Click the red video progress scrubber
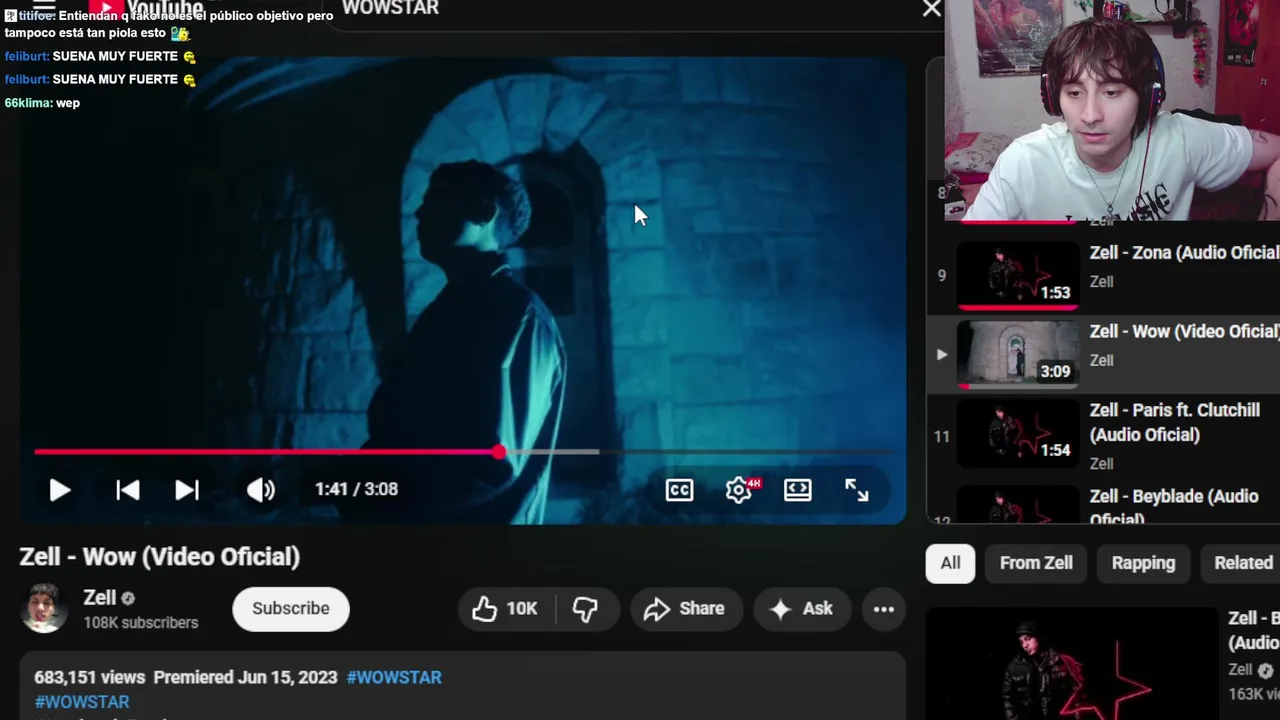The height and width of the screenshot is (720, 1280). point(499,452)
